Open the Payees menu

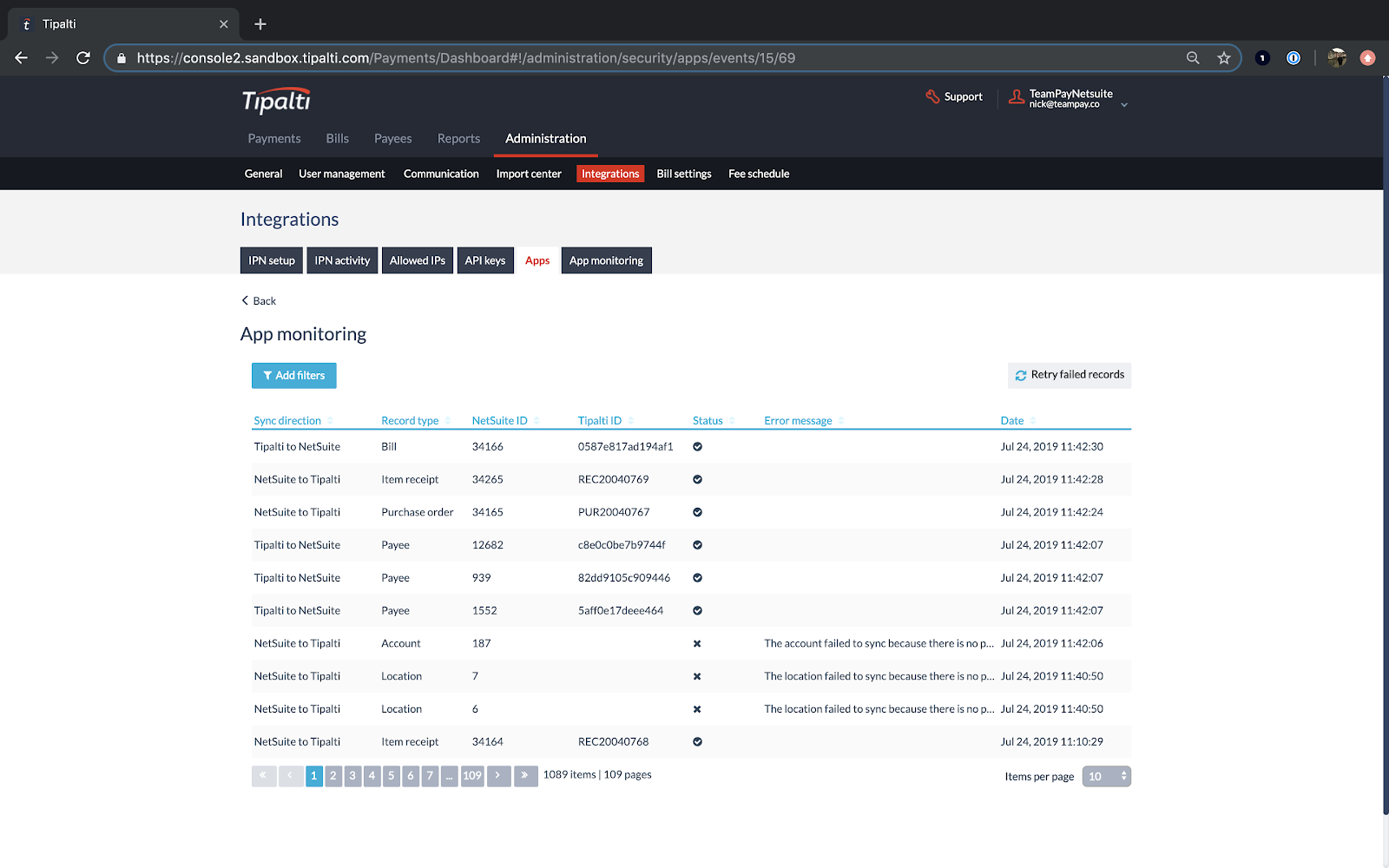click(x=393, y=139)
